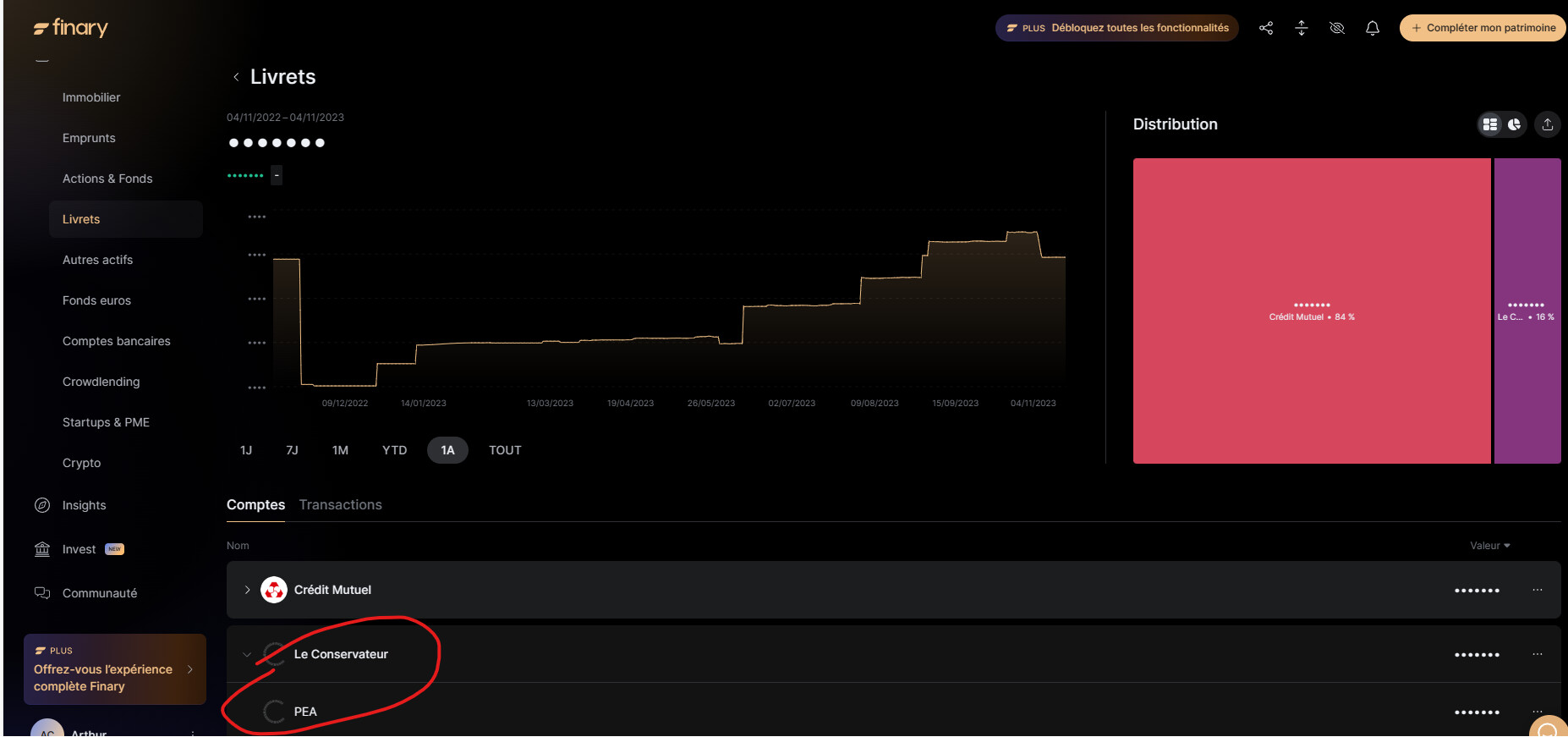Collapse the Le Conservateur account row
Image resolution: width=1568 pixels, height=737 pixels.
[247, 654]
